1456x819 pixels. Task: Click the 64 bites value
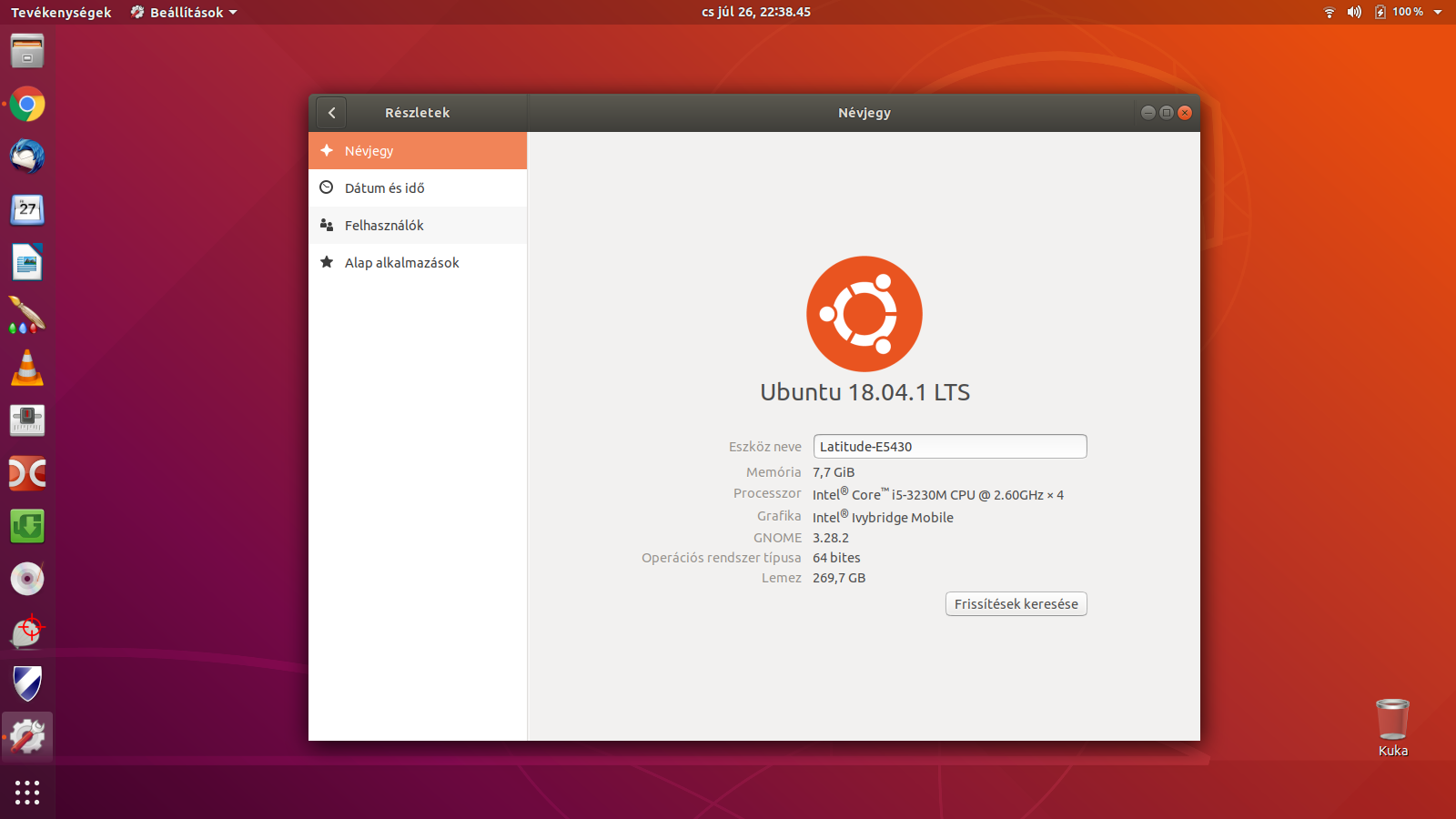click(836, 558)
